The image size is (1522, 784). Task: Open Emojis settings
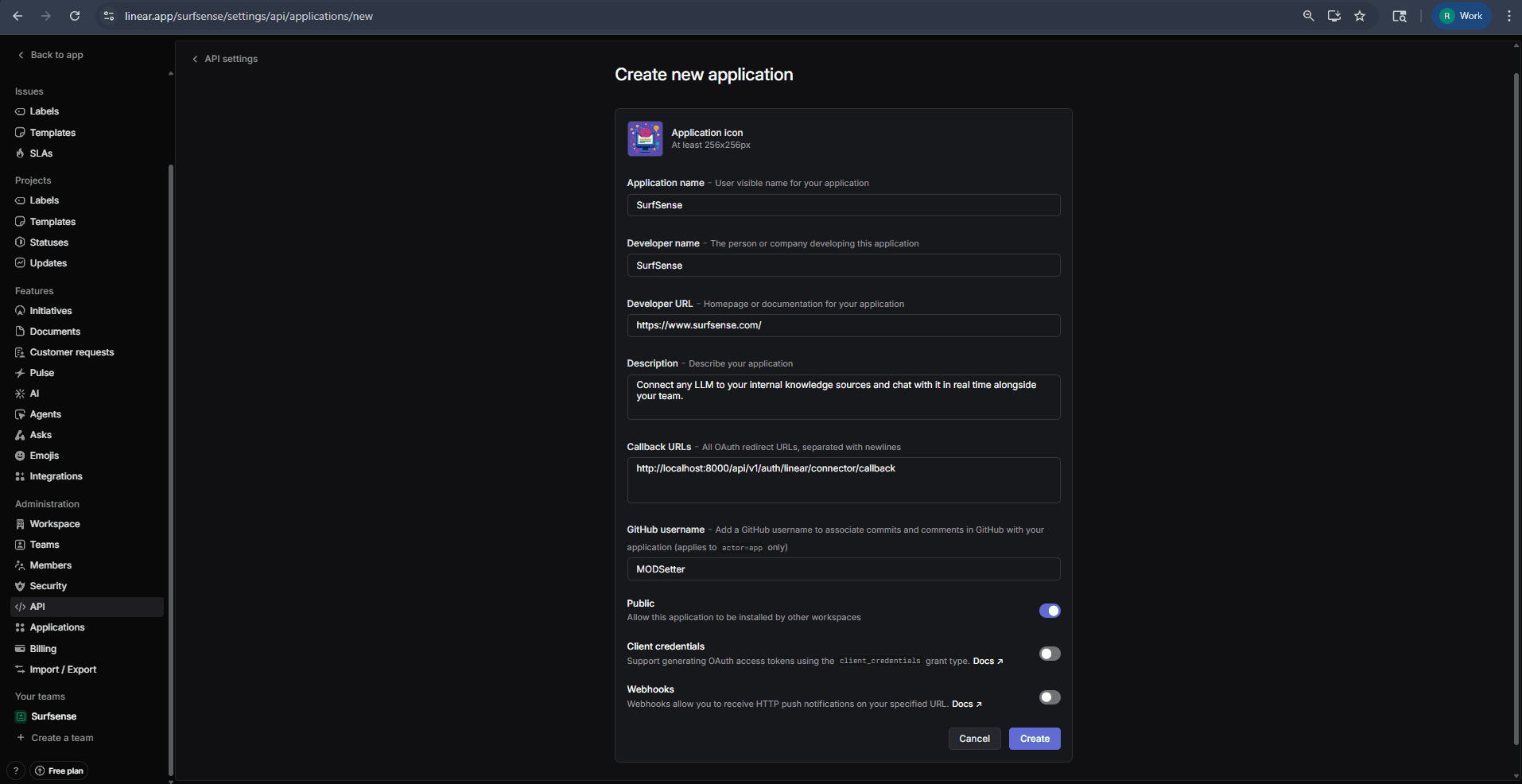pos(44,455)
